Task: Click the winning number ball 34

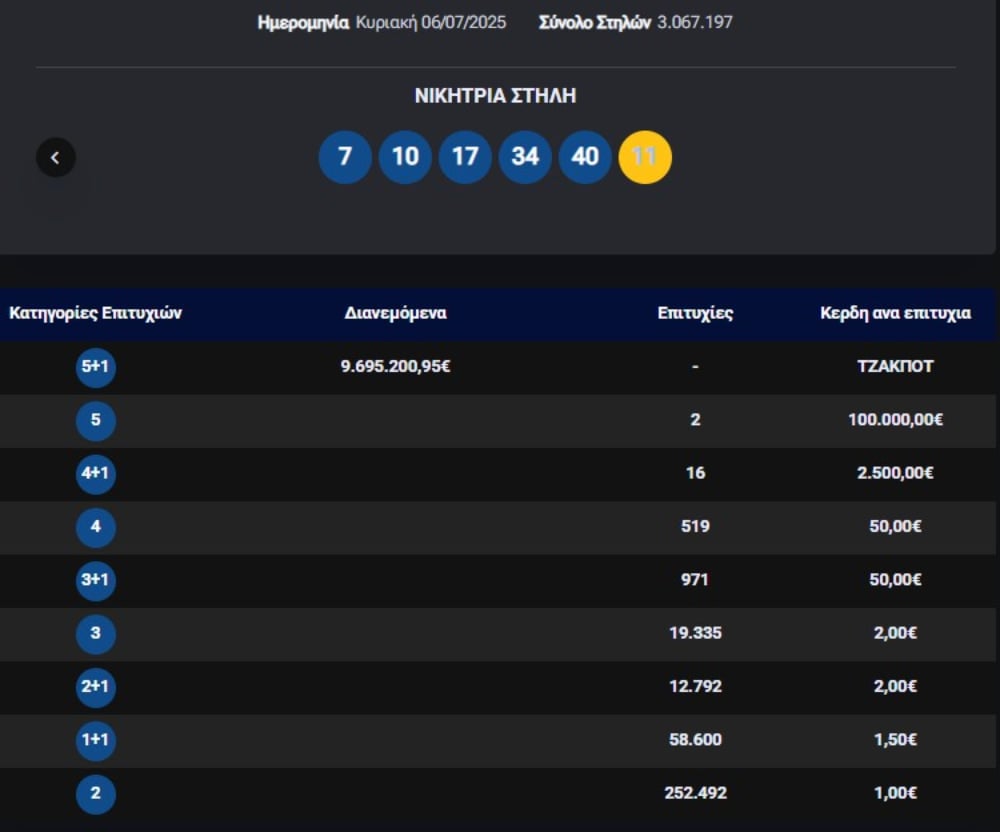Action: (x=525, y=157)
